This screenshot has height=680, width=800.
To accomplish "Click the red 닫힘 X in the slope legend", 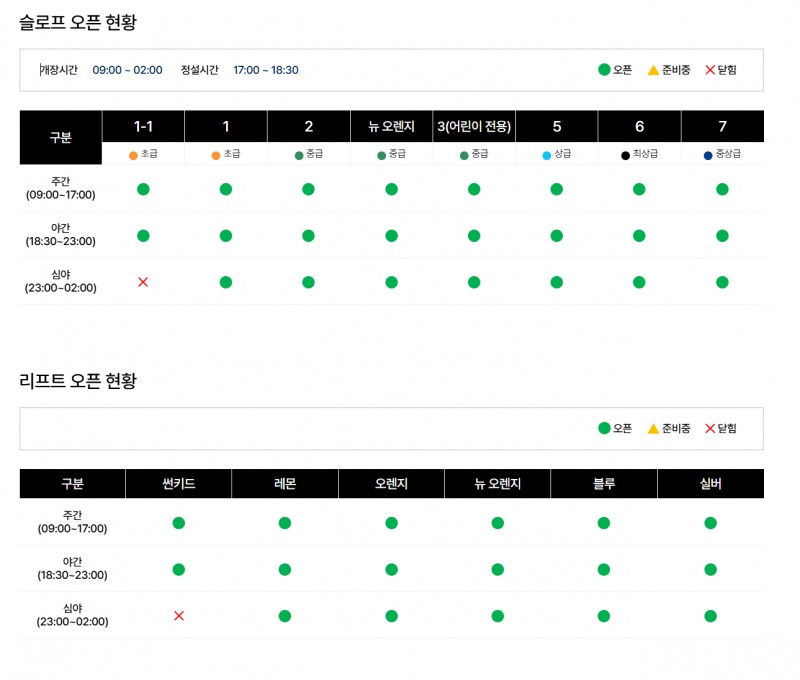I will [710, 70].
